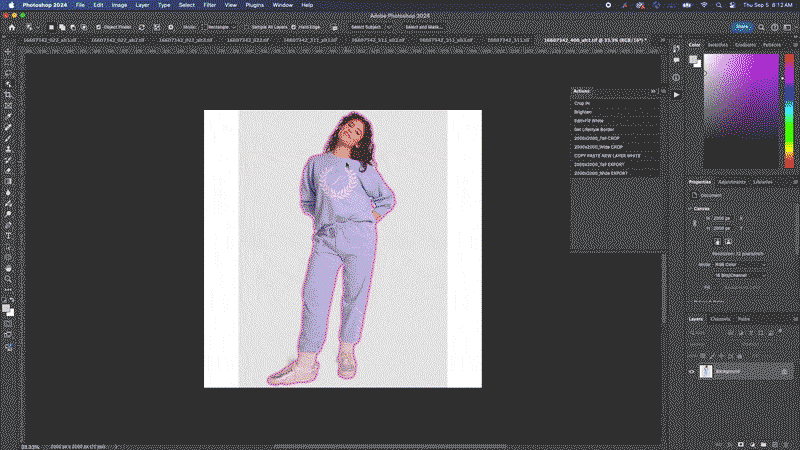Select the Pen tool
800x450 pixels.
(x=8, y=225)
